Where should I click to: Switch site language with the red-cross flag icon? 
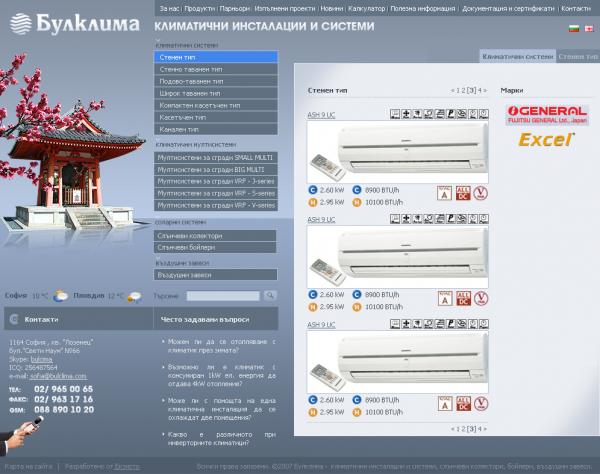pos(589,29)
